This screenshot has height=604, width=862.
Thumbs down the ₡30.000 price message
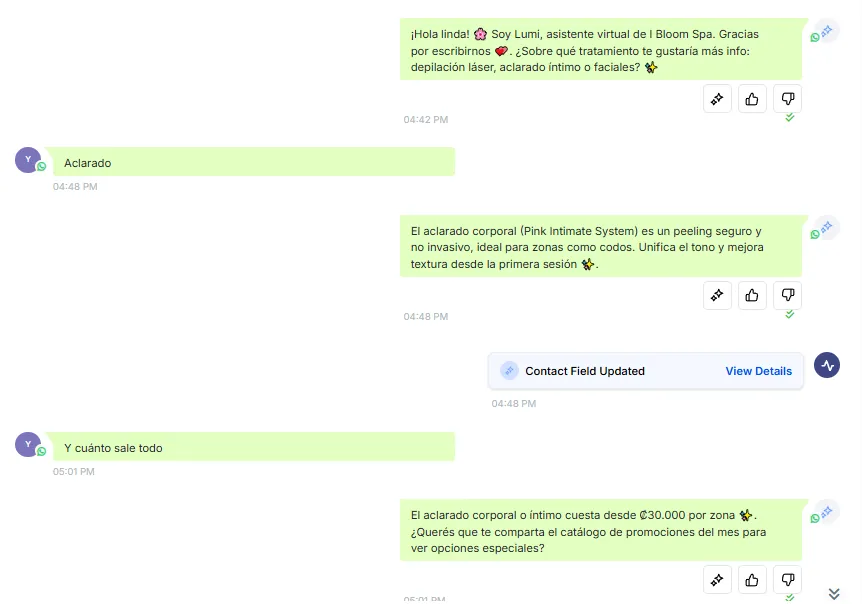(787, 580)
